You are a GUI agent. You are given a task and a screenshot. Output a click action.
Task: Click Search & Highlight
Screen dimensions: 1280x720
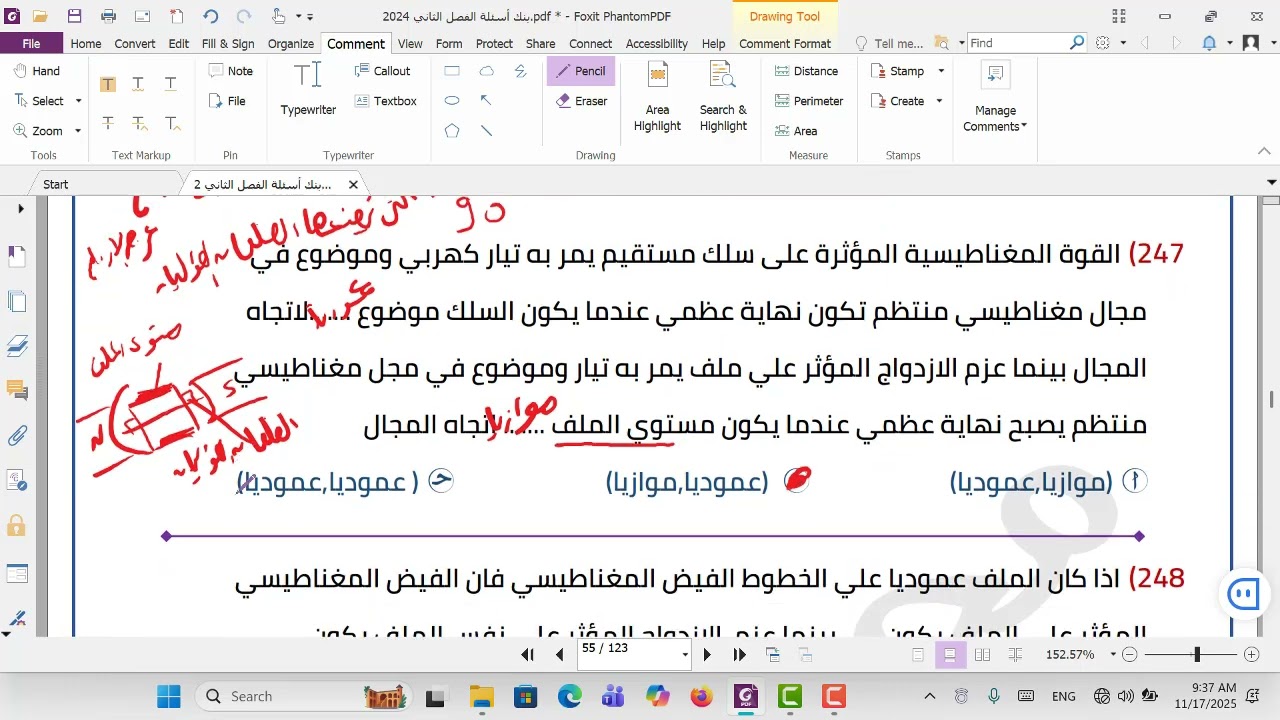tap(723, 96)
